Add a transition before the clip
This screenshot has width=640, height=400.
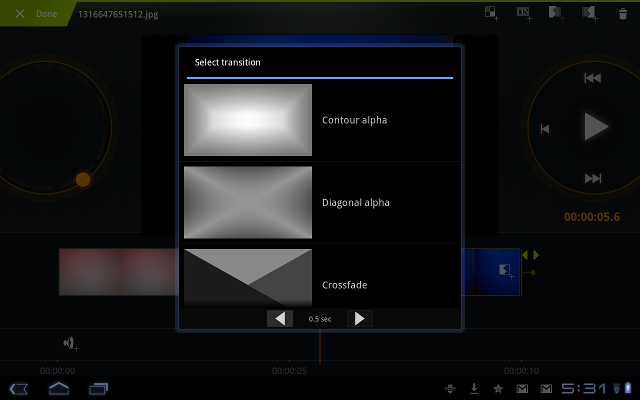556,13
